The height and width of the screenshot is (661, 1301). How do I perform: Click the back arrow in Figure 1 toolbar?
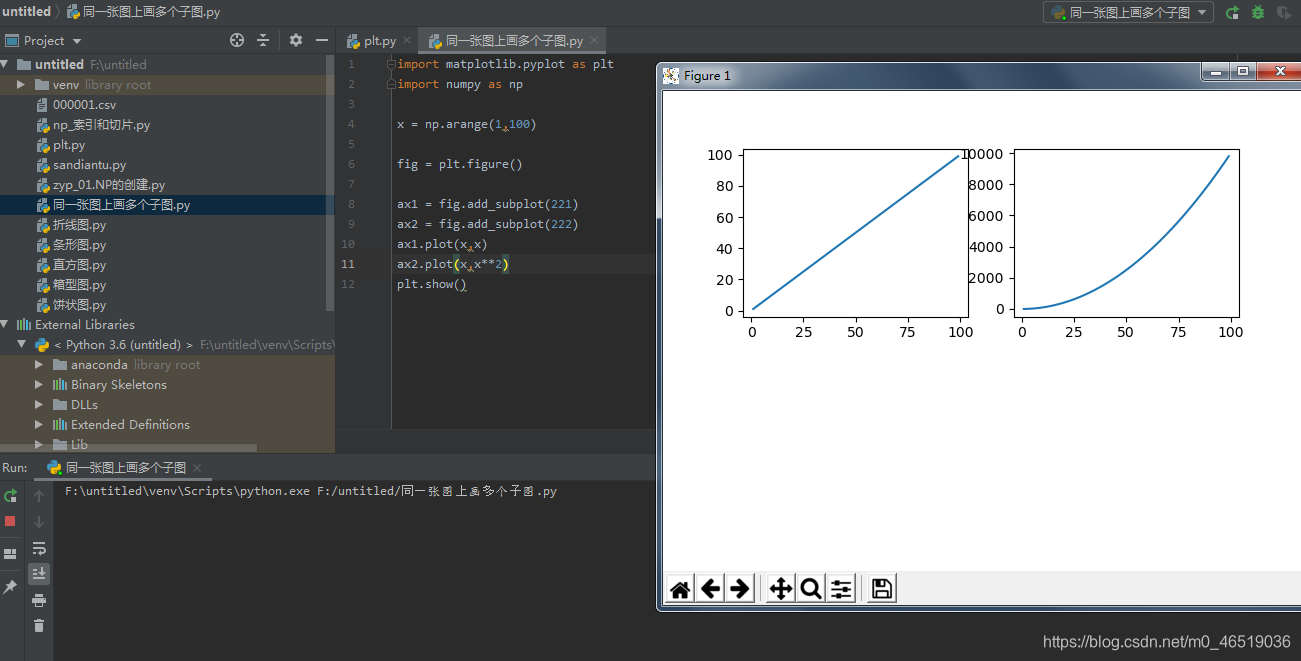(710, 589)
